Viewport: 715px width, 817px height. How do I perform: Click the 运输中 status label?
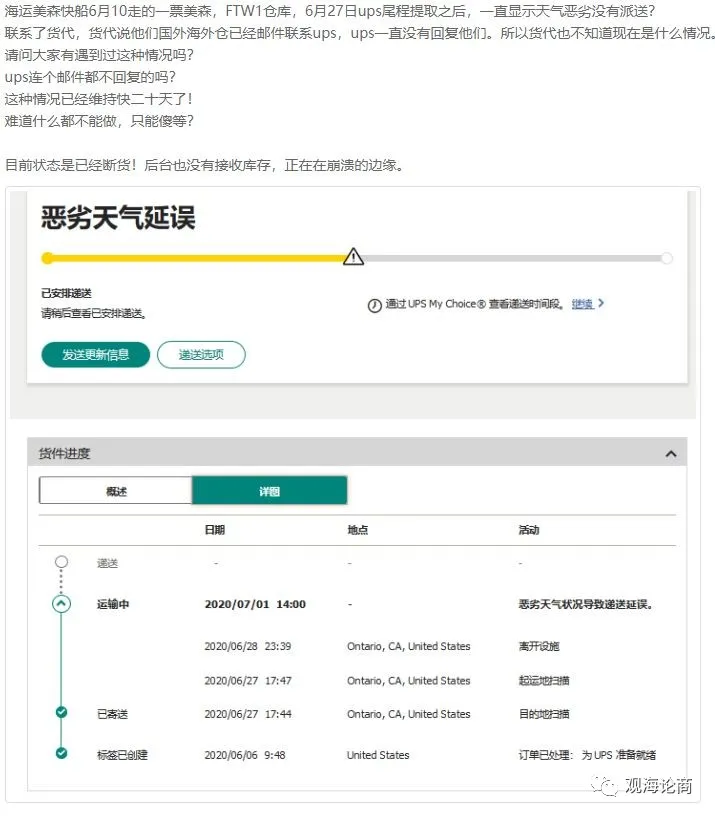point(113,604)
